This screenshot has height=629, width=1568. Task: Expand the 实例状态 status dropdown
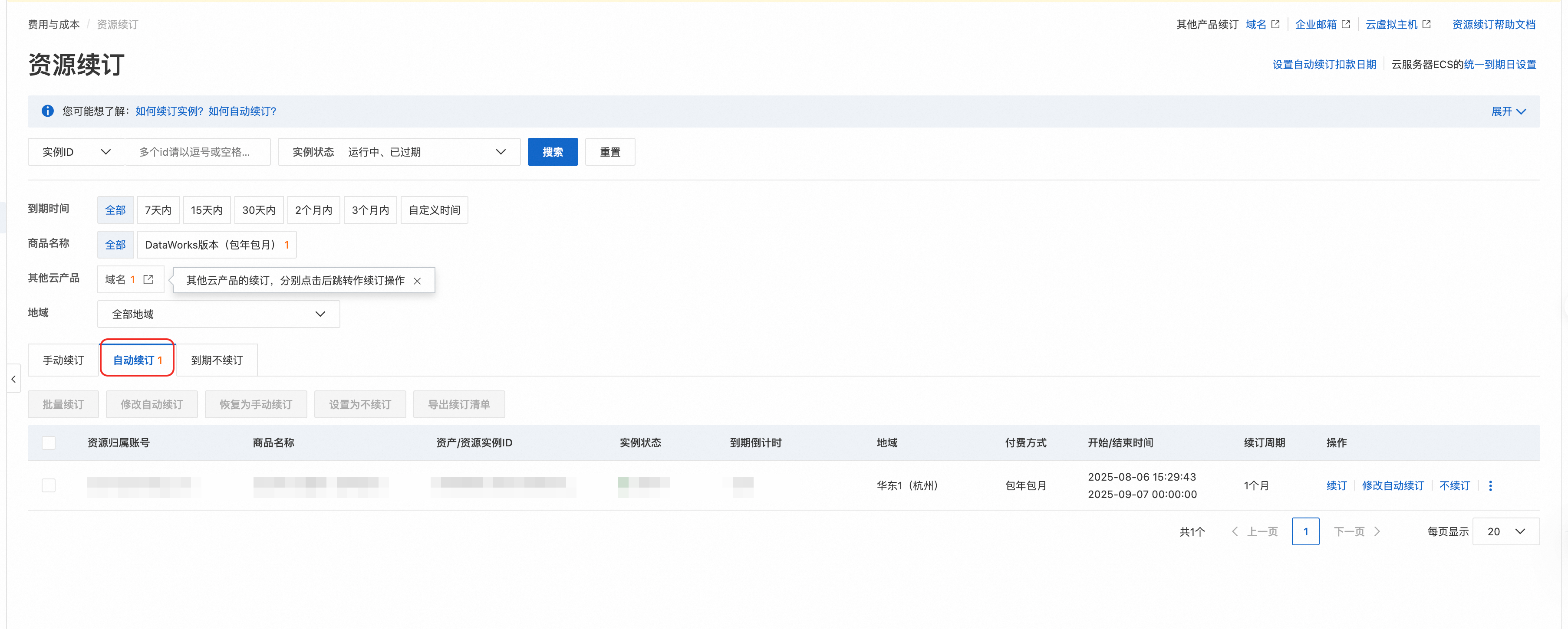(x=399, y=151)
